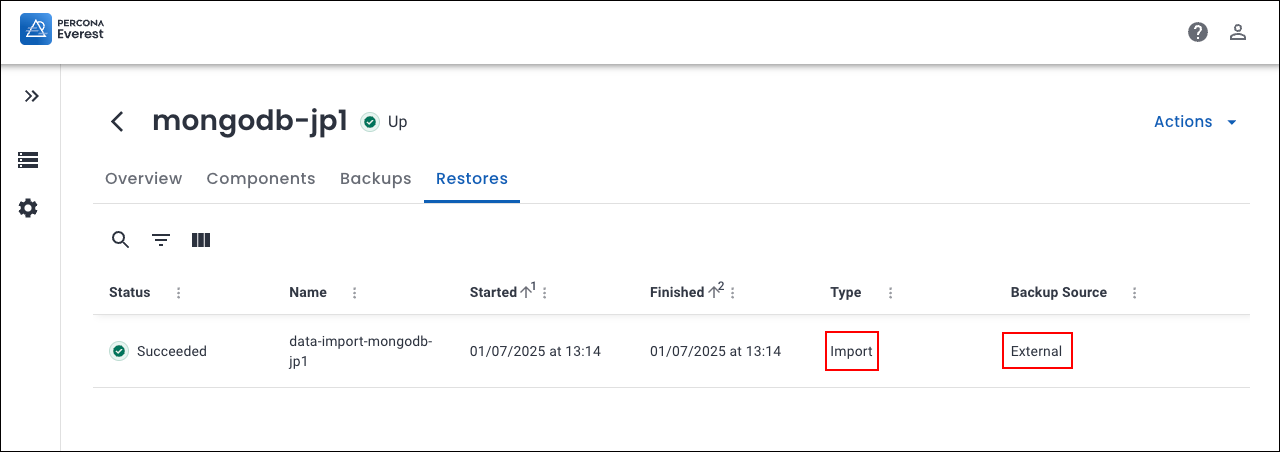
Task: Open Status column options menu
Action: point(179,293)
